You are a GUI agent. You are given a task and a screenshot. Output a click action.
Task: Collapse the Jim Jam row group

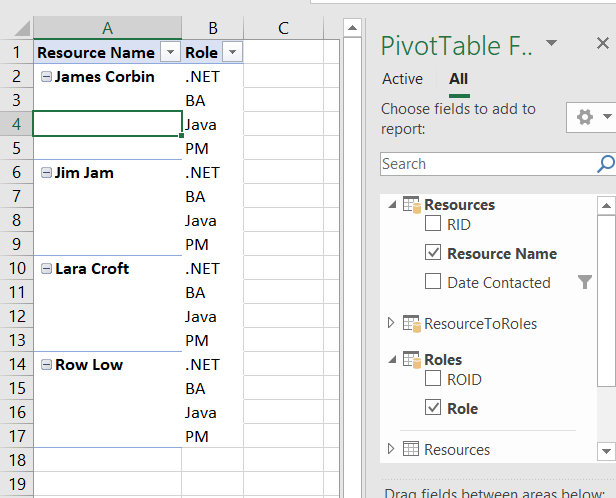pos(46,173)
